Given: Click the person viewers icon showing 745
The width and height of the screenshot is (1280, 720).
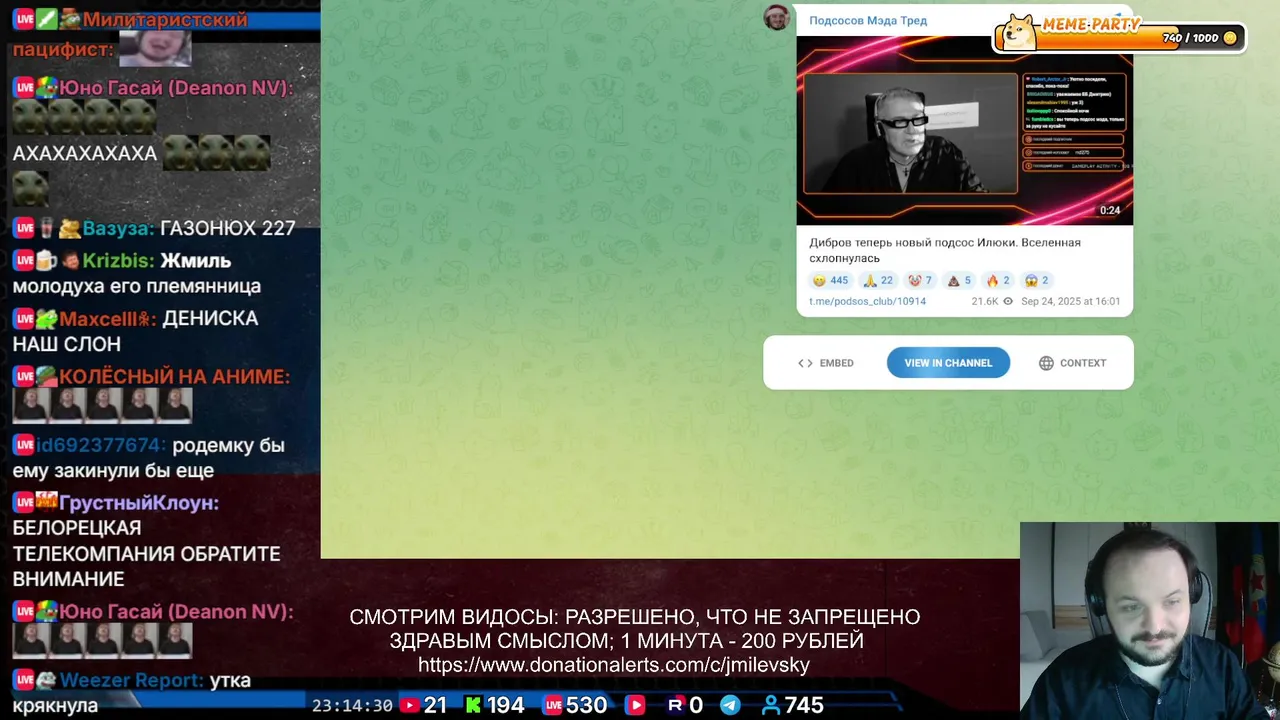Looking at the screenshot, I should pos(770,705).
